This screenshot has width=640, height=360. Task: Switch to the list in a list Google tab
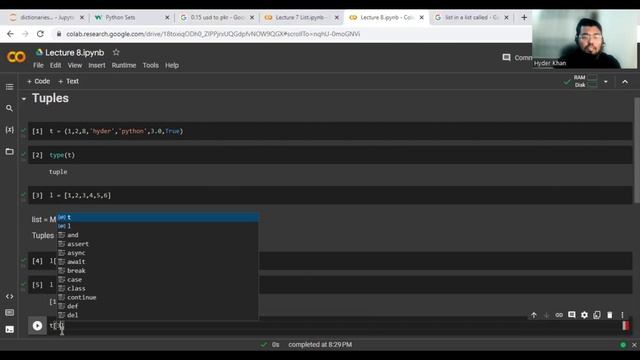(471, 17)
